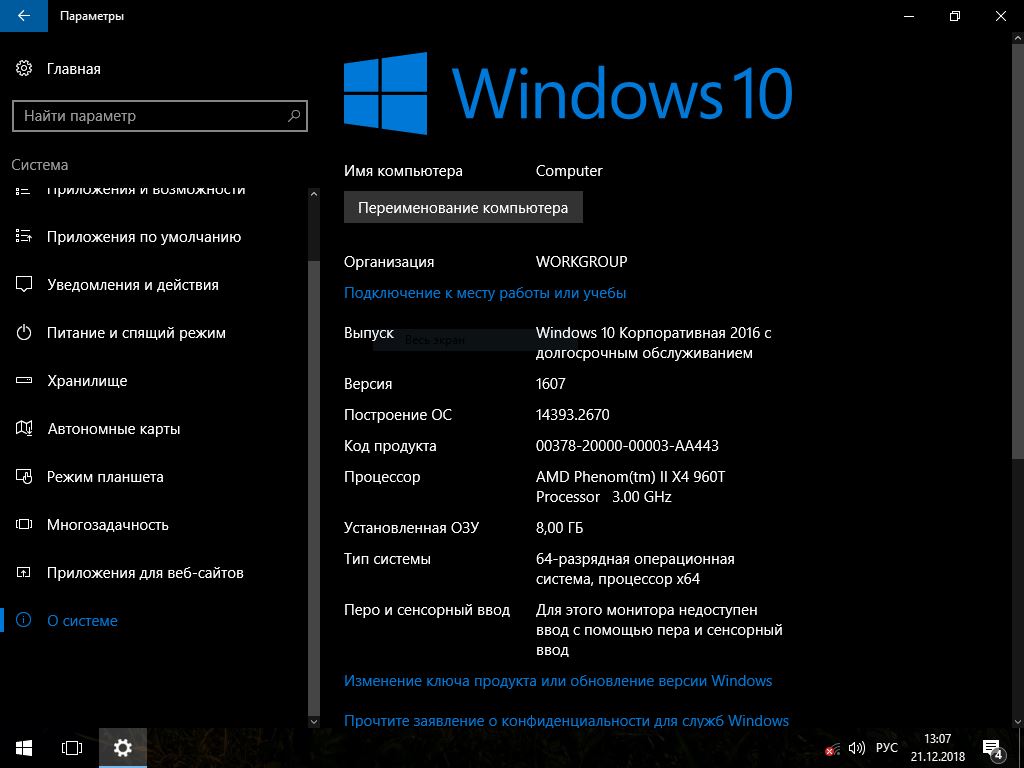Screen dimensions: 1024x768
Task: Go to Хранилище settings
Action: [87, 381]
